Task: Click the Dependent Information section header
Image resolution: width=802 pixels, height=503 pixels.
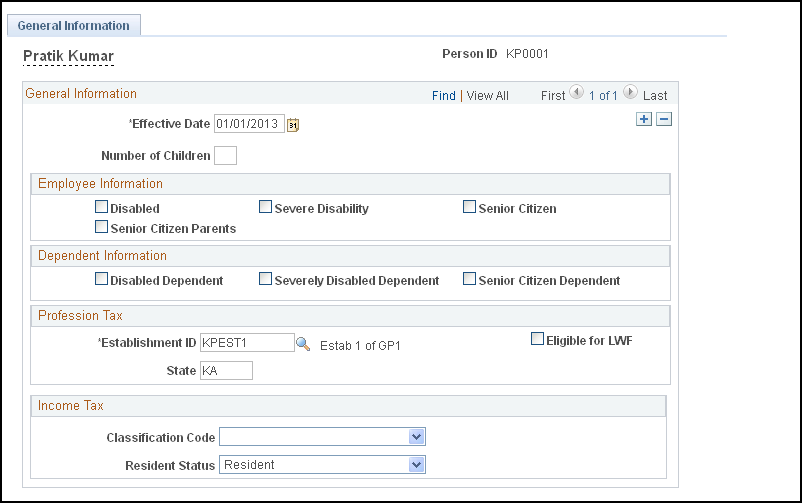Action: point(350,256)
